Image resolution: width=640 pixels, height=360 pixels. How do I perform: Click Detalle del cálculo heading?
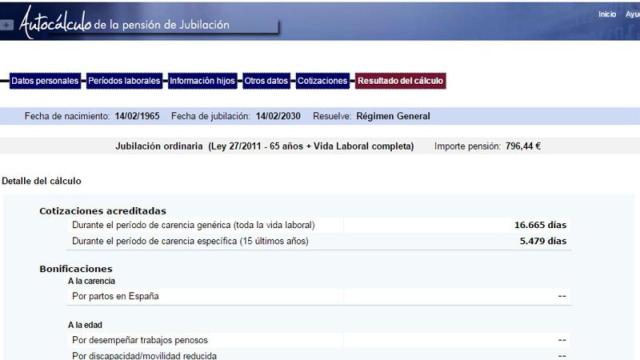[x=42, y=181]
